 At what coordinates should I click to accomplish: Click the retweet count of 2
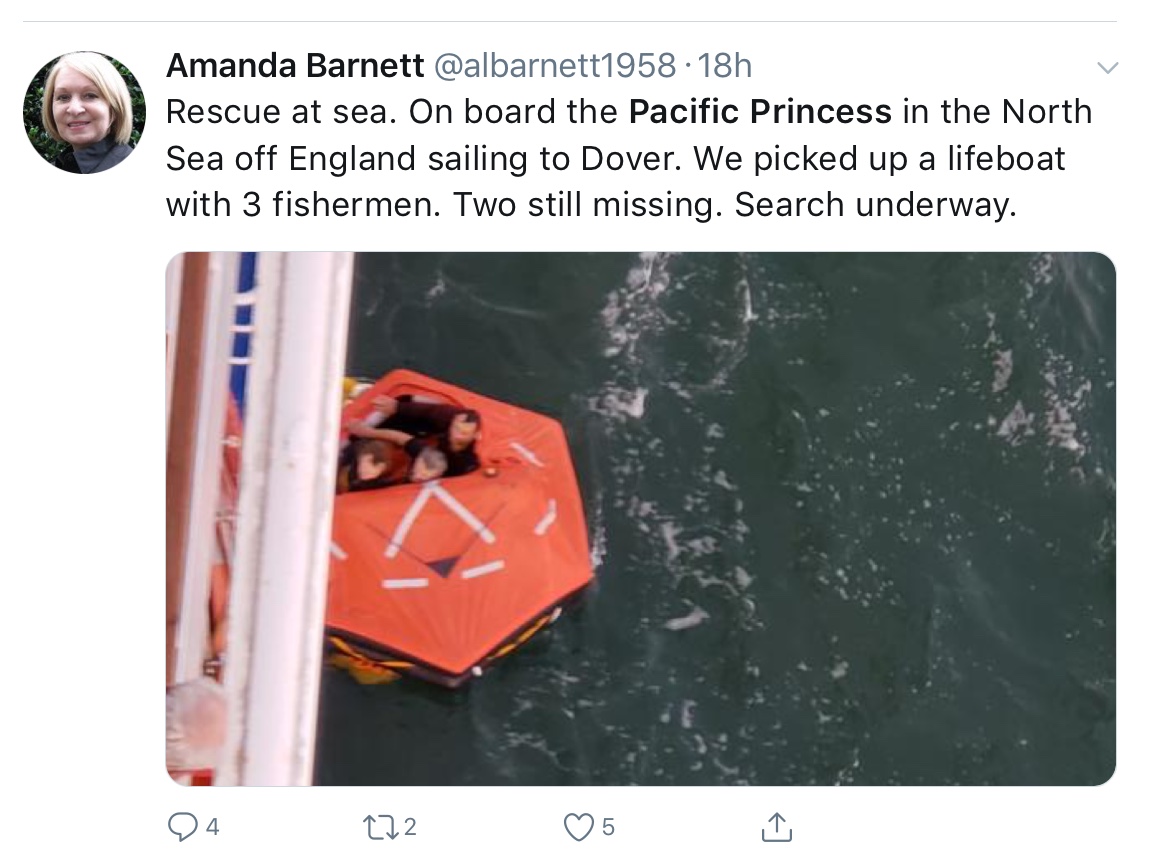pos(410,827)
